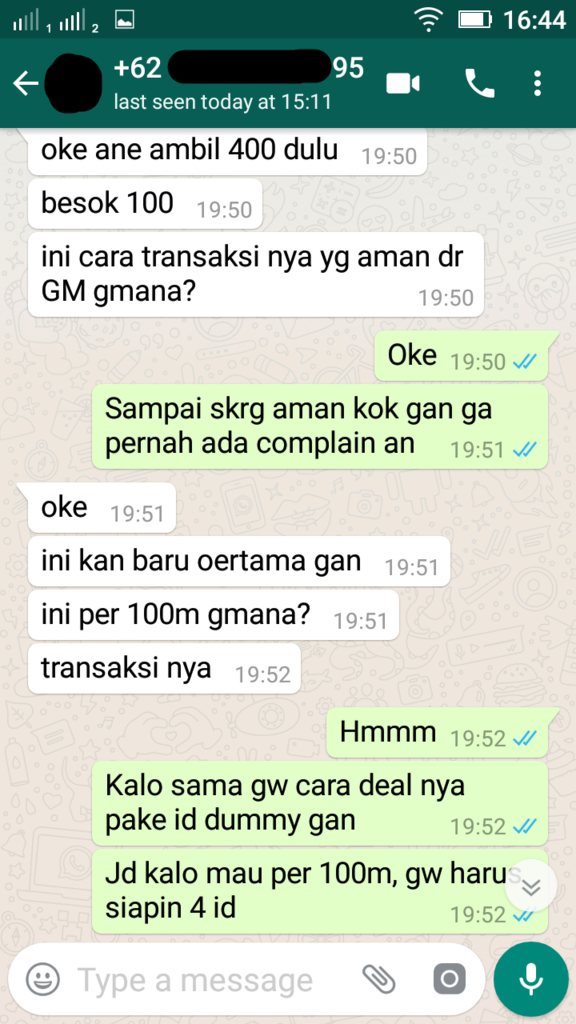
Task: Open the three-dot overflow menu
Action: [x=537, y=84]
